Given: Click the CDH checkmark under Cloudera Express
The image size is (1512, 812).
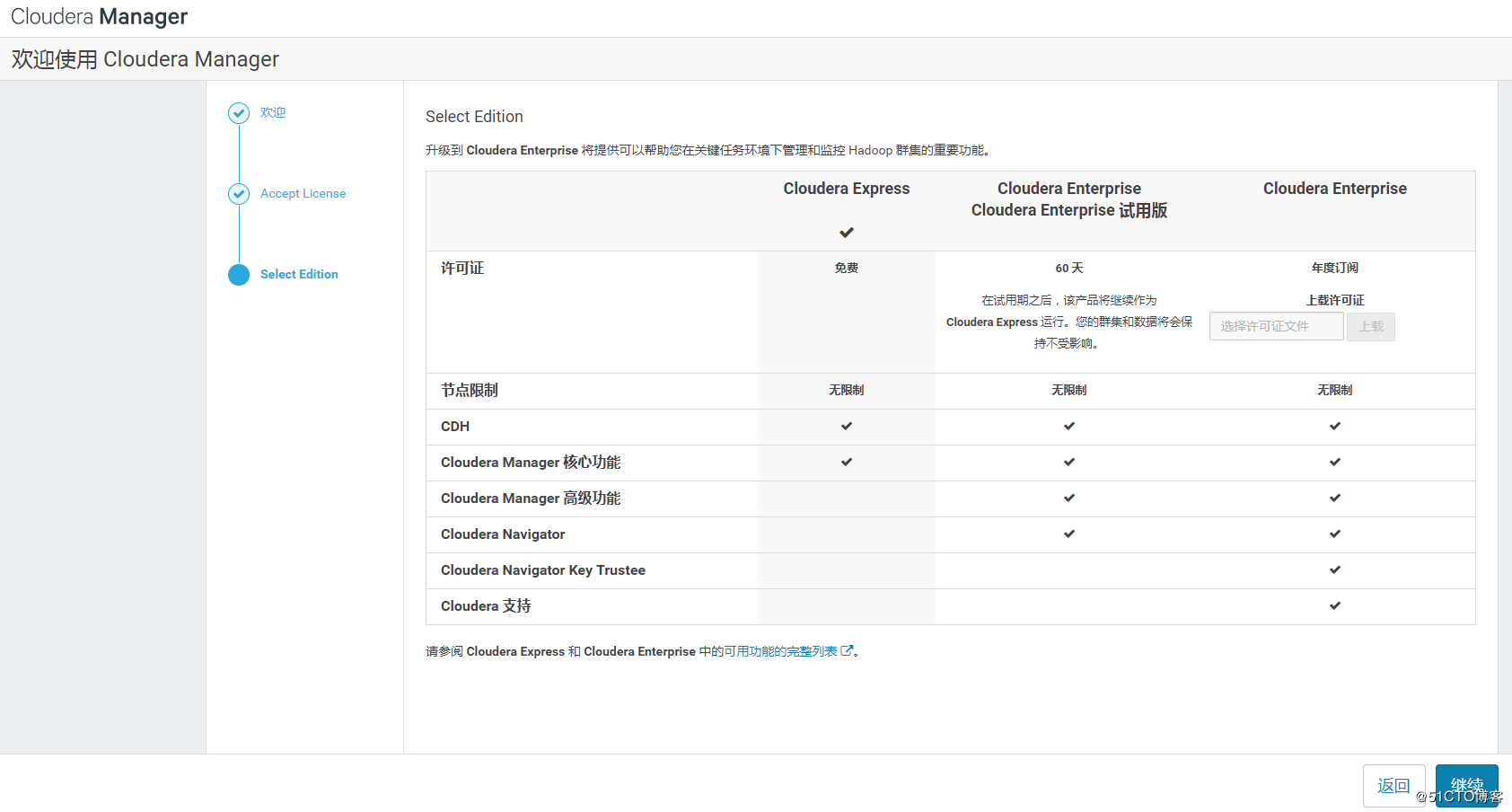Looking at the screenshot, I should coord(847,427).
